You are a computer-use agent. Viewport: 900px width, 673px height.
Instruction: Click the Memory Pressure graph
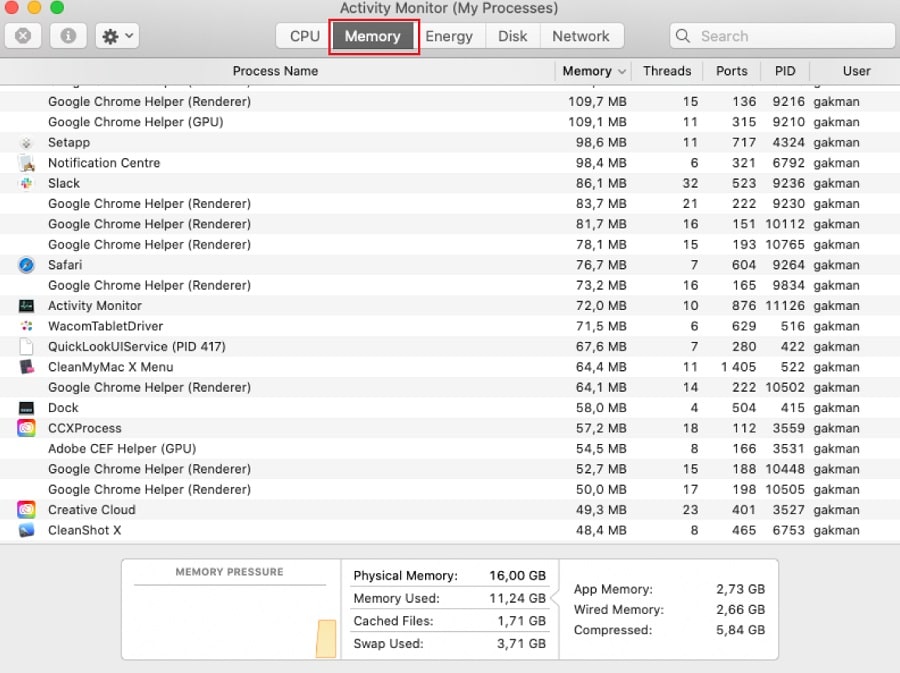tap(230, 622)
